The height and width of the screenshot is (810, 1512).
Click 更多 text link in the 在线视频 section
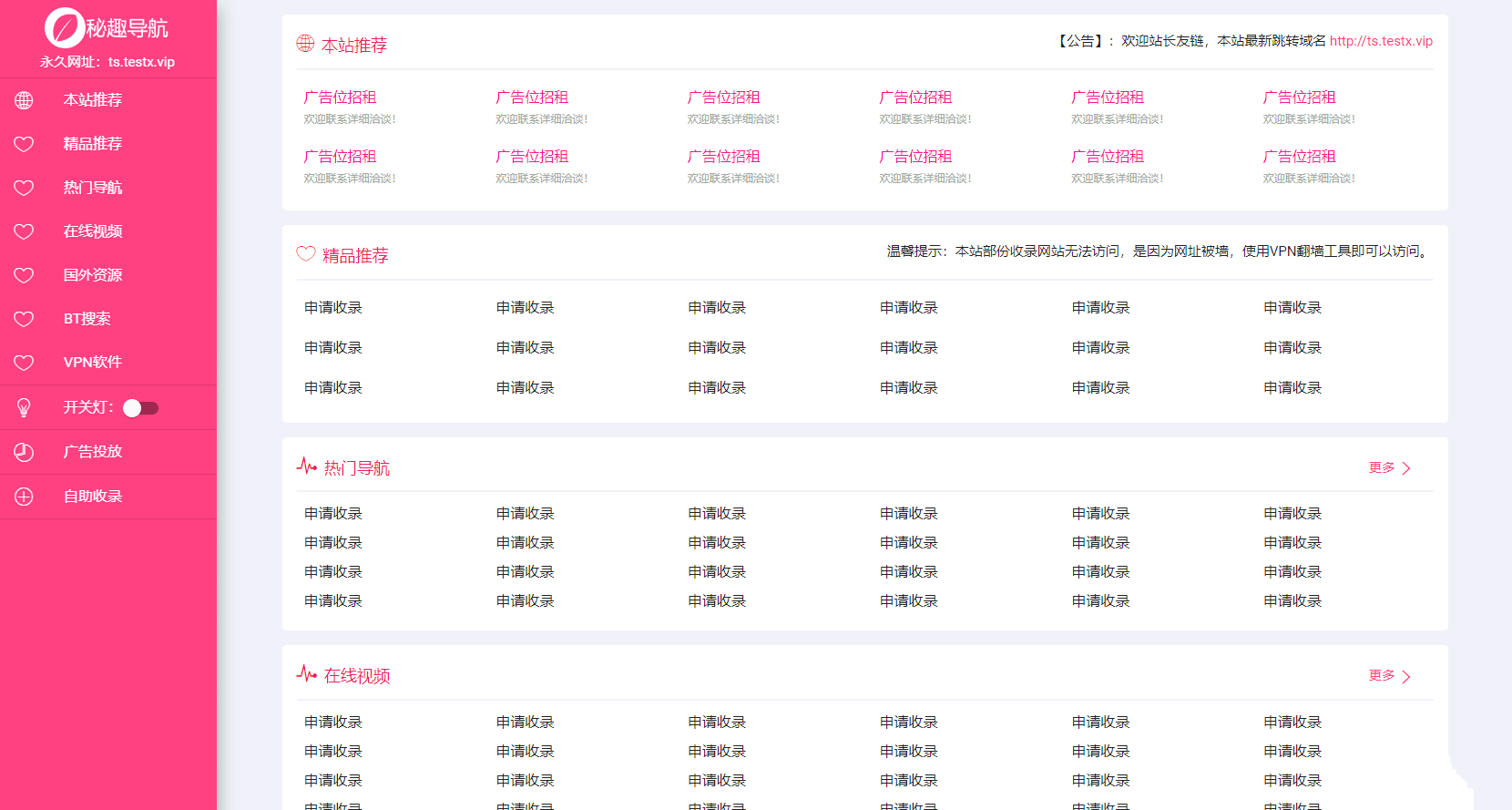click(1382, 675)
